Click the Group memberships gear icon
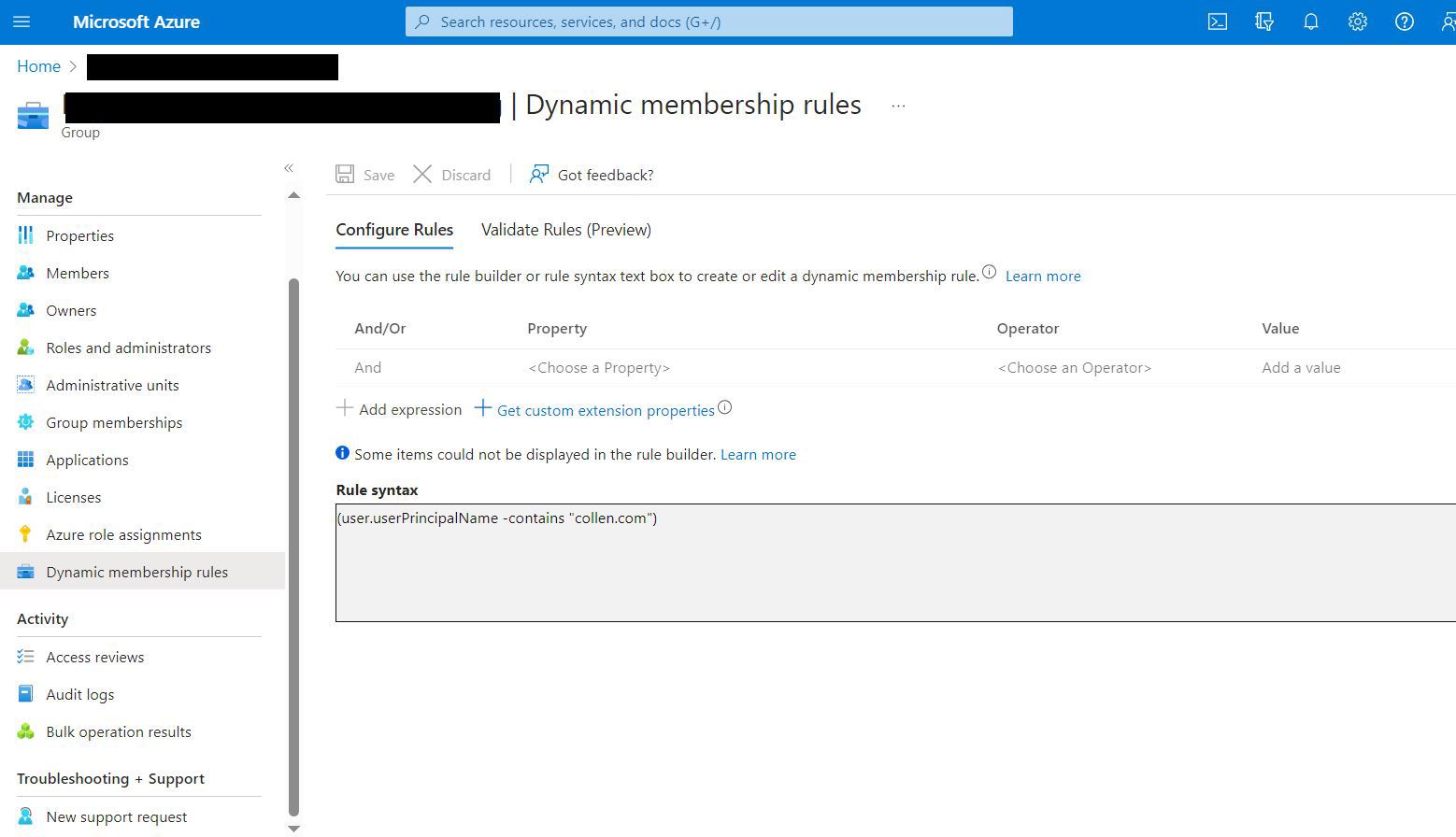The height and width of the screenshot is (837, 1456). 25,422
